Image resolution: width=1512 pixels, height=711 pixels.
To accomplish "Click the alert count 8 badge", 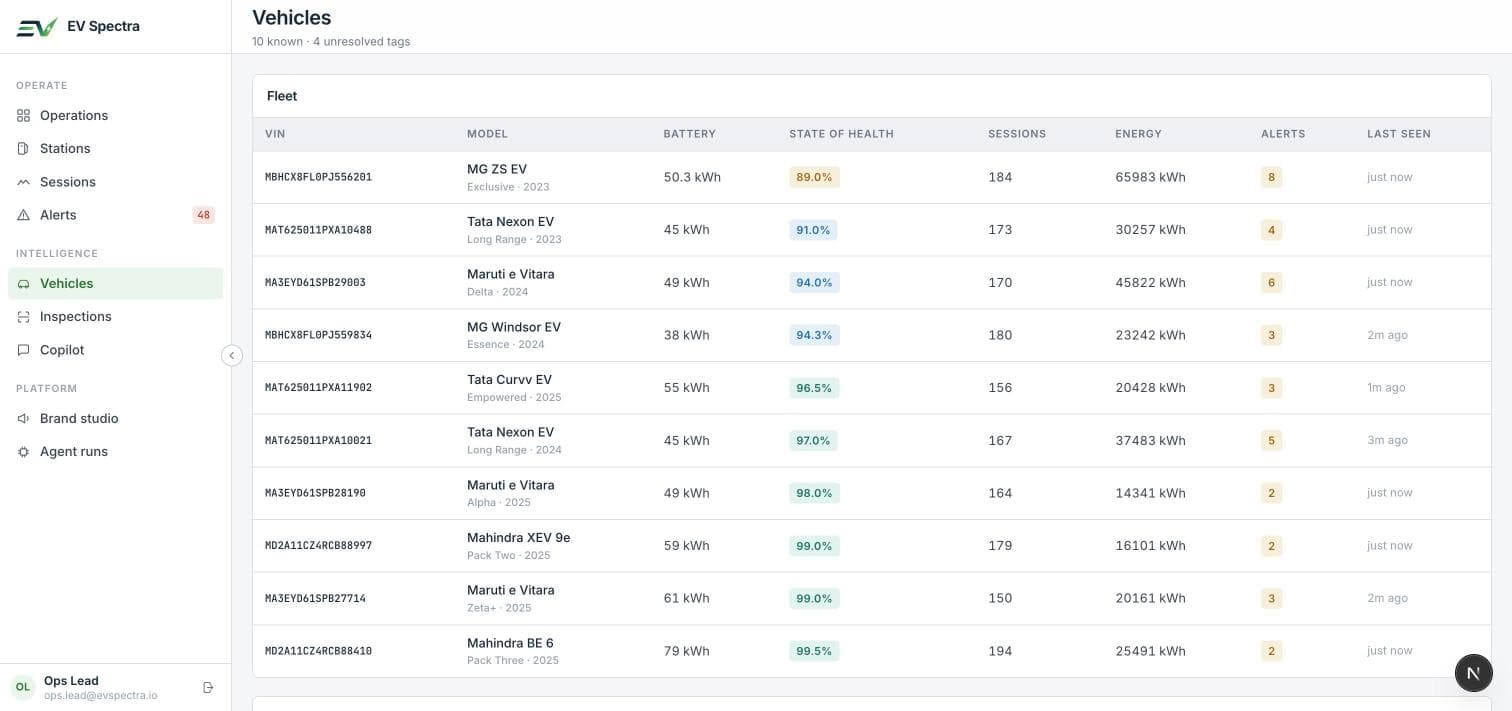I will coord(1271,177).
